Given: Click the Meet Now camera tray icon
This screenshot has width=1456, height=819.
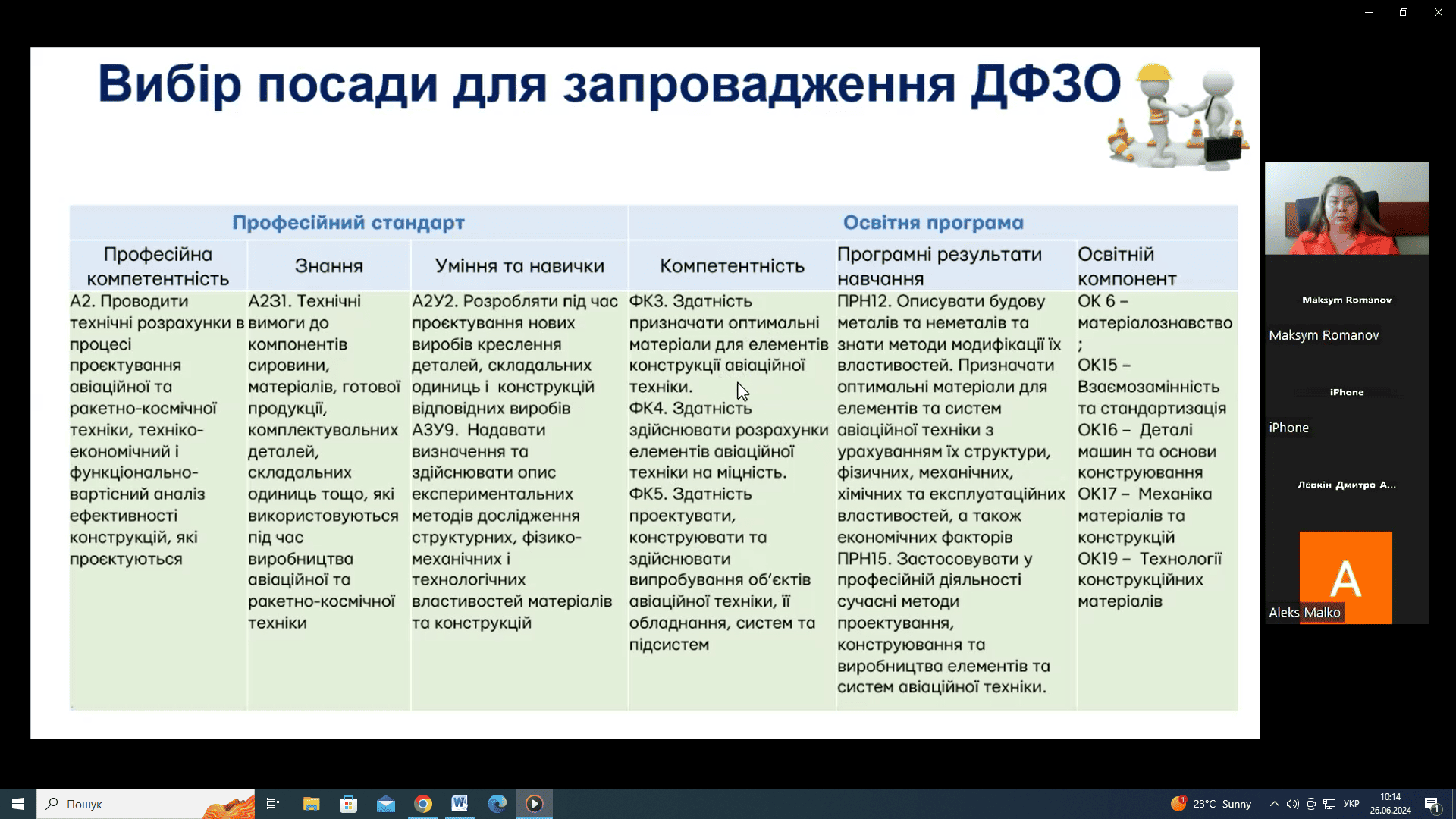Looking at the screenshot, I should (1311, 804).
